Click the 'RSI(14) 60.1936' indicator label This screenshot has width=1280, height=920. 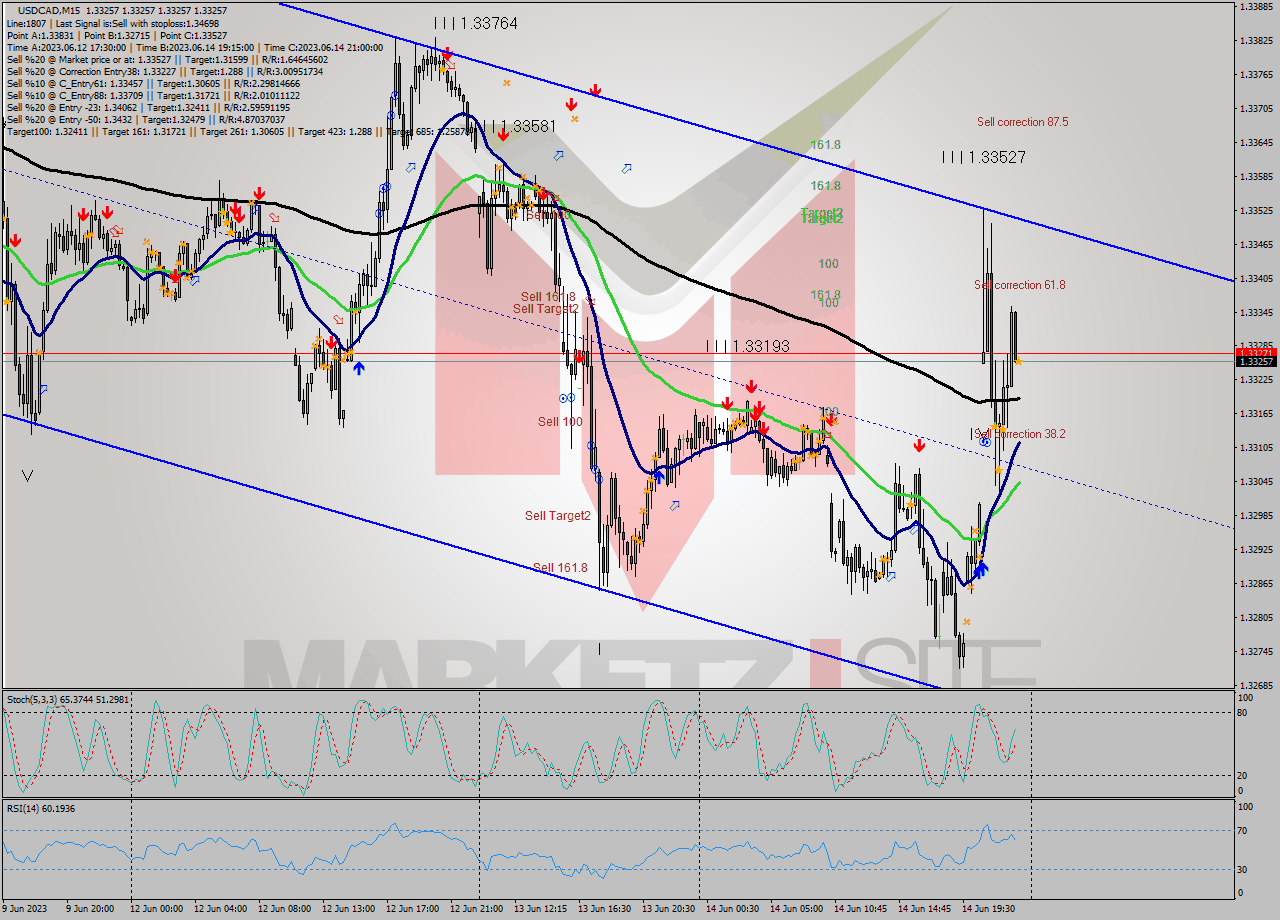click(x=41, y=807)
